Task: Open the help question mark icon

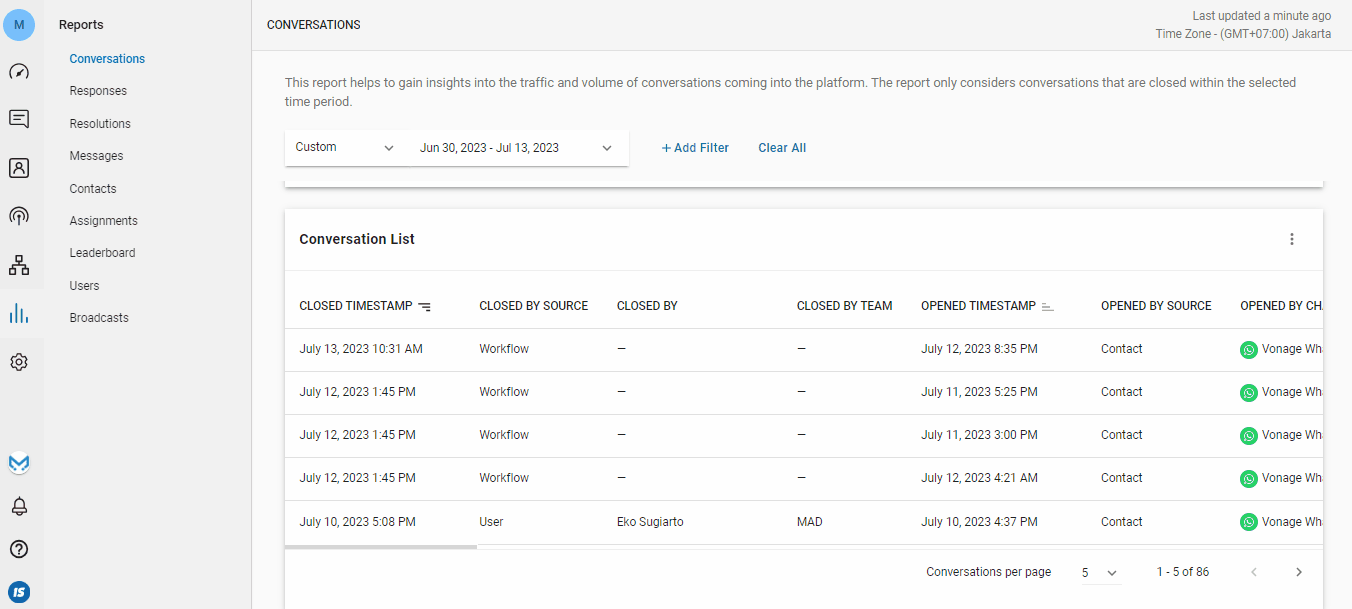Action: tap(19, 549)
